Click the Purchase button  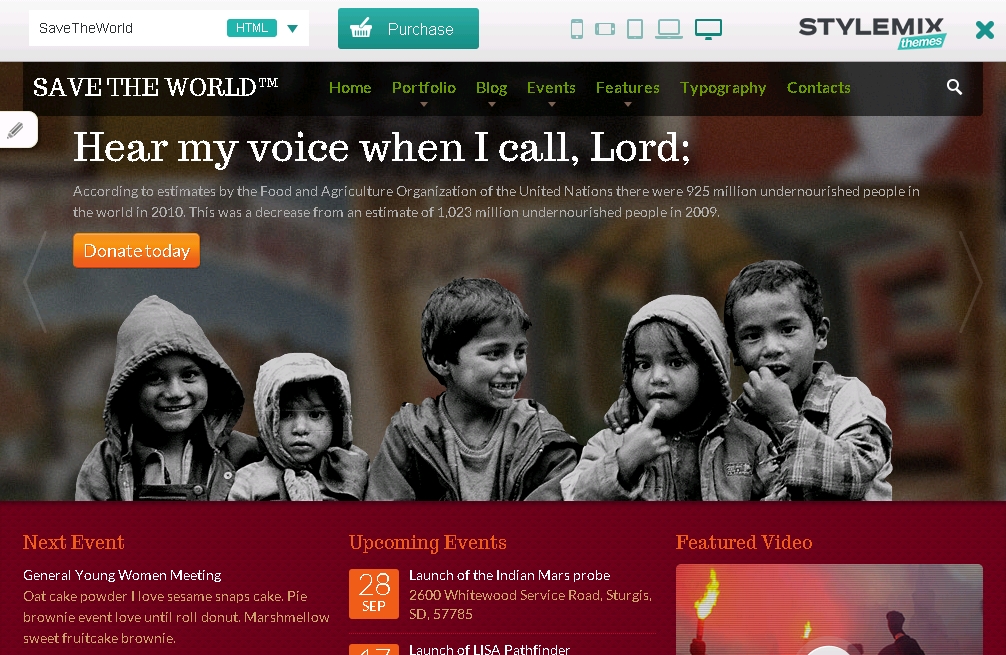click(x=408, y=29)
